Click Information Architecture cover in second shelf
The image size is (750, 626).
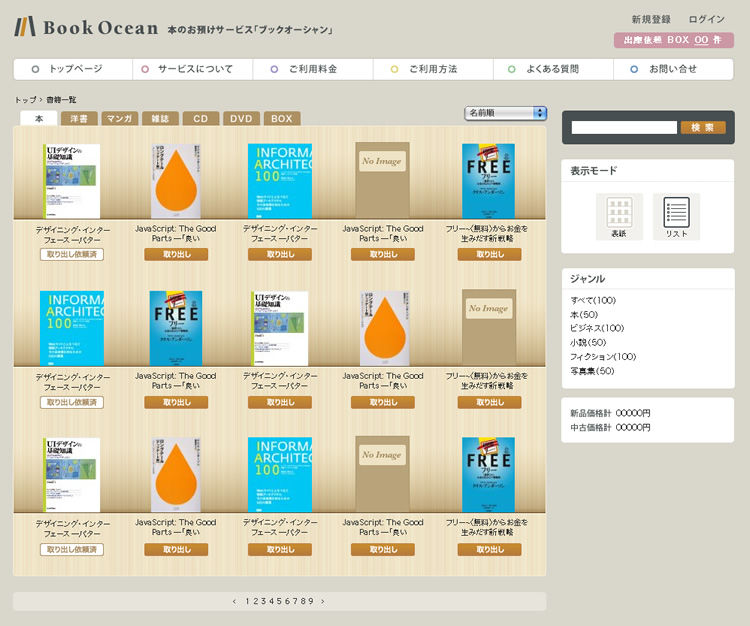(72, 328)
